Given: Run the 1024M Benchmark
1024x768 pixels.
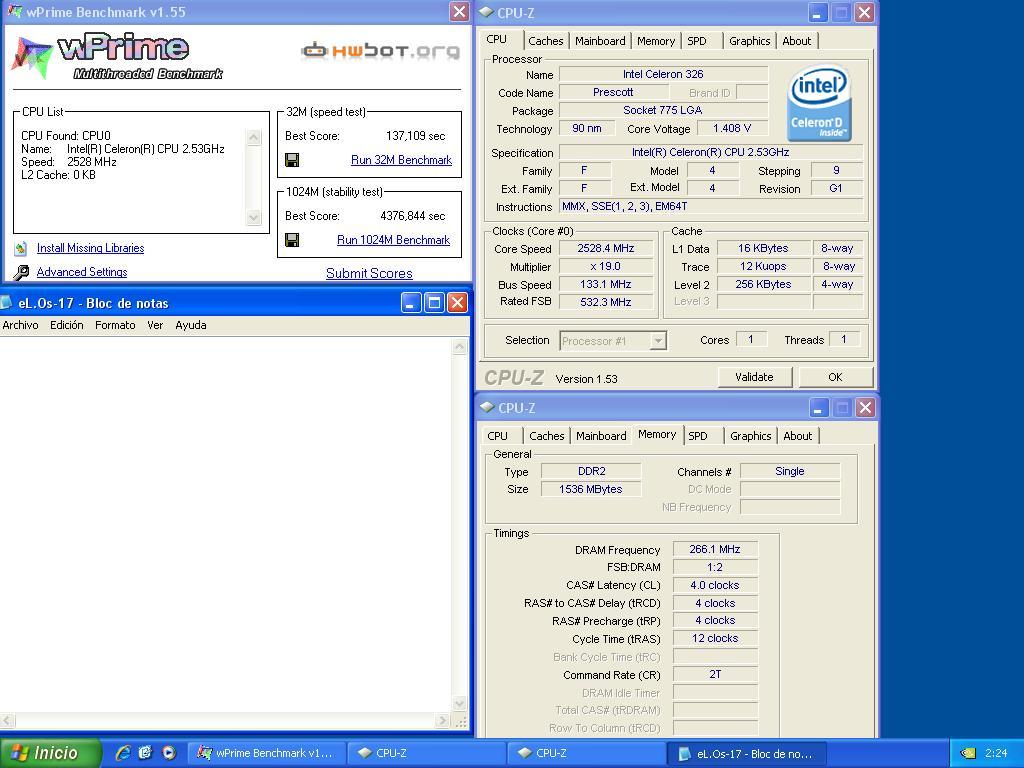Looking at the screenshot, I should pyautogui.click(x=393, y=240).
